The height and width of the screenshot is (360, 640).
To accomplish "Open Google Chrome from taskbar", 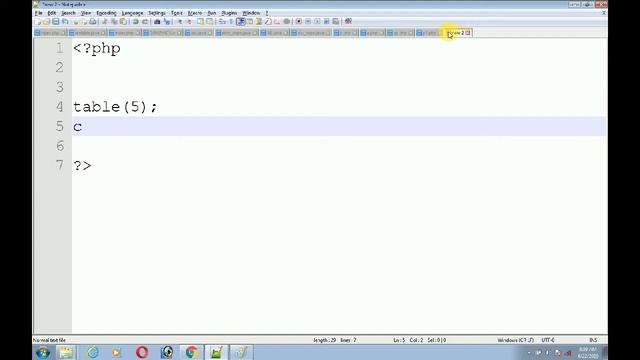I will pyautogui.click(x=191, y=352).
